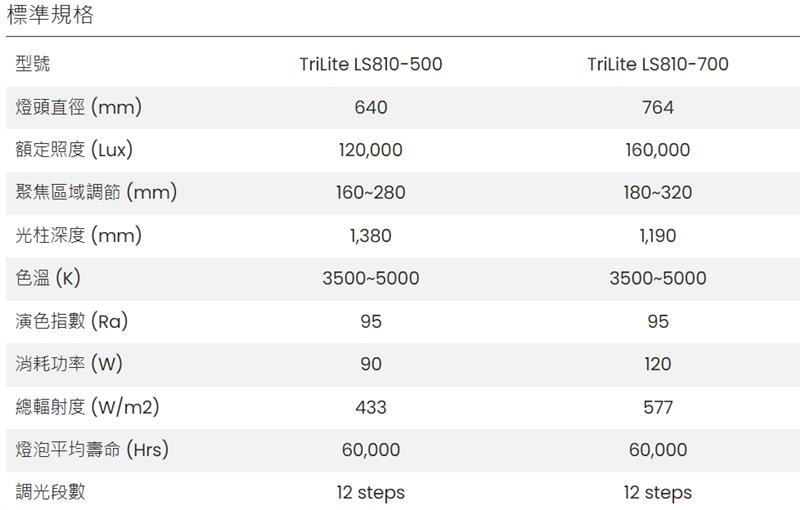Click the 12 steps value under LS810-500
Image resolution: width=800 pixels, height=510 pixels.
coord(371,493)
